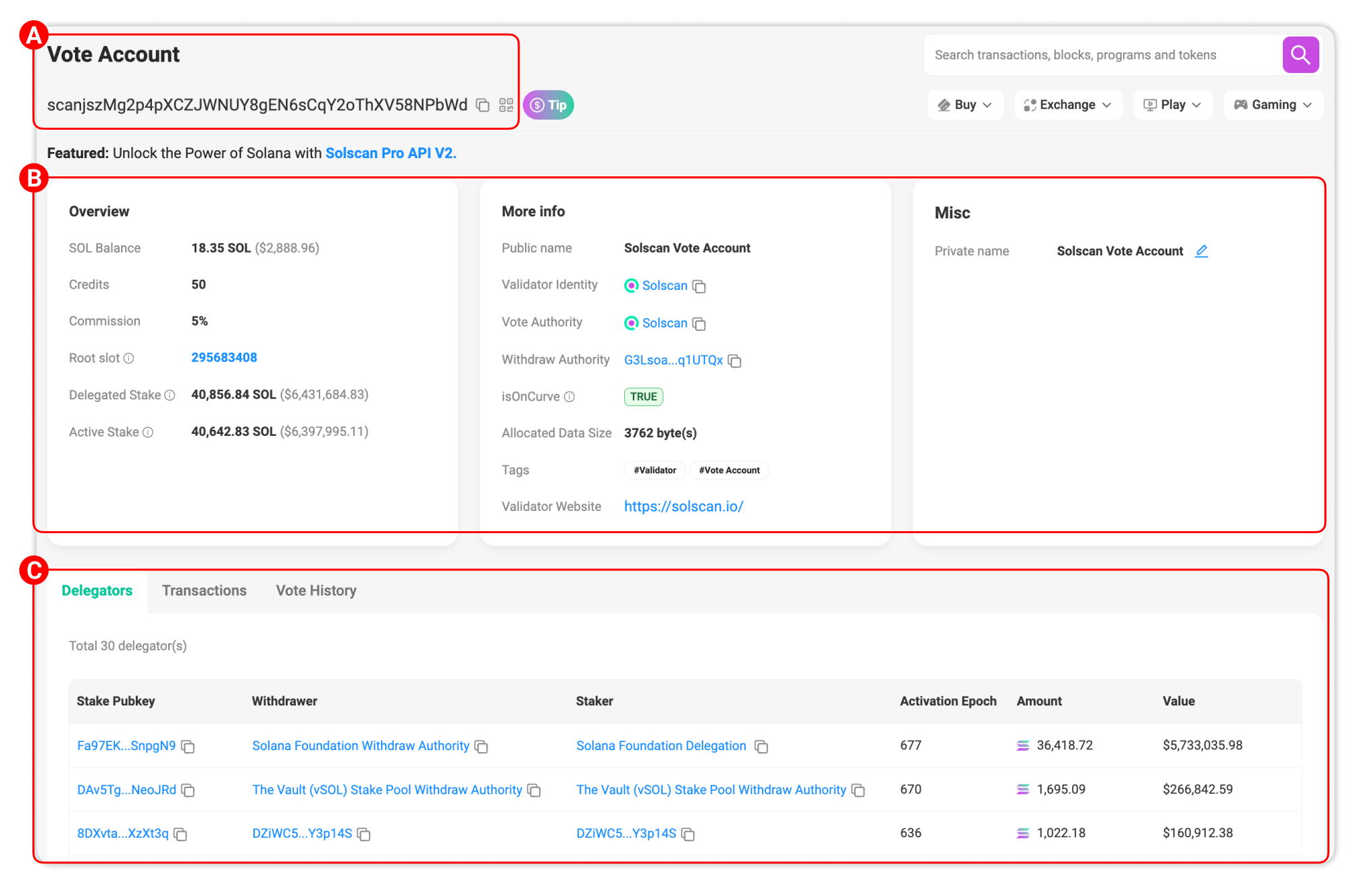Click the Amount column header

(1039, 701)
